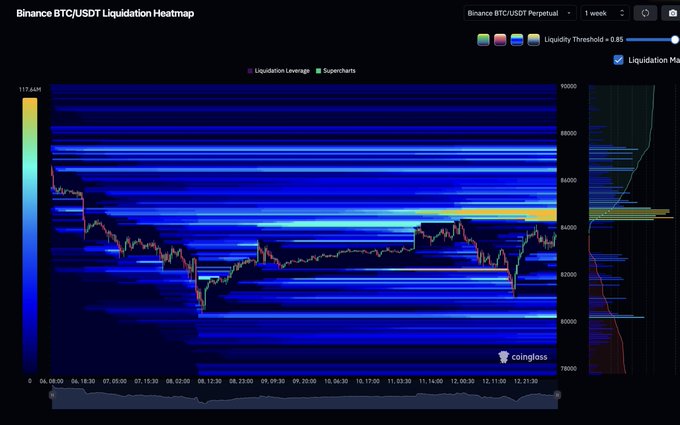Click the time range navigator overview area
Viewport: 680px width, 425px height.
[304, 398]
